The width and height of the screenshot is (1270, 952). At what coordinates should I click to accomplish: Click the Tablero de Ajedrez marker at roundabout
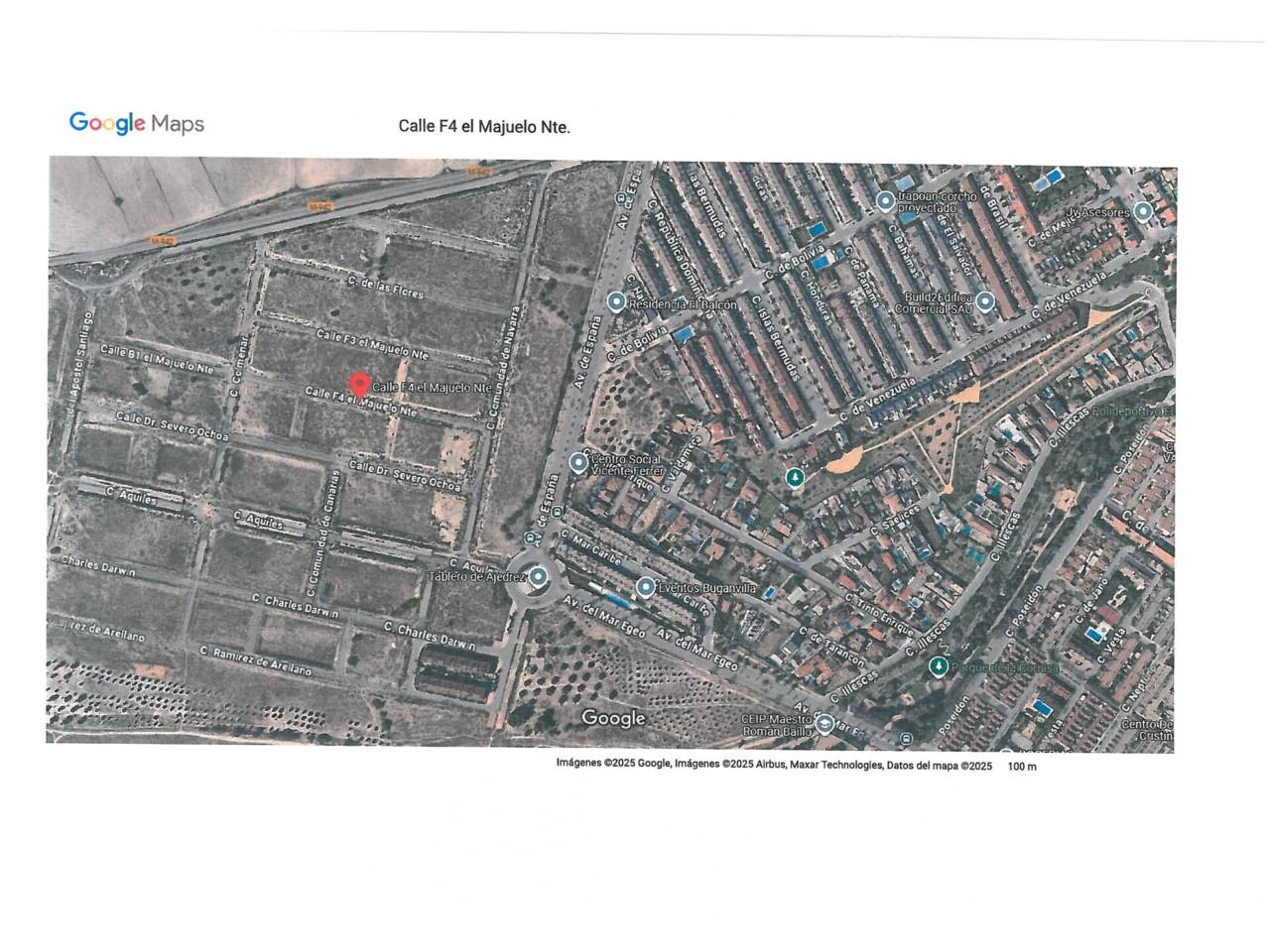click(539, 575)
